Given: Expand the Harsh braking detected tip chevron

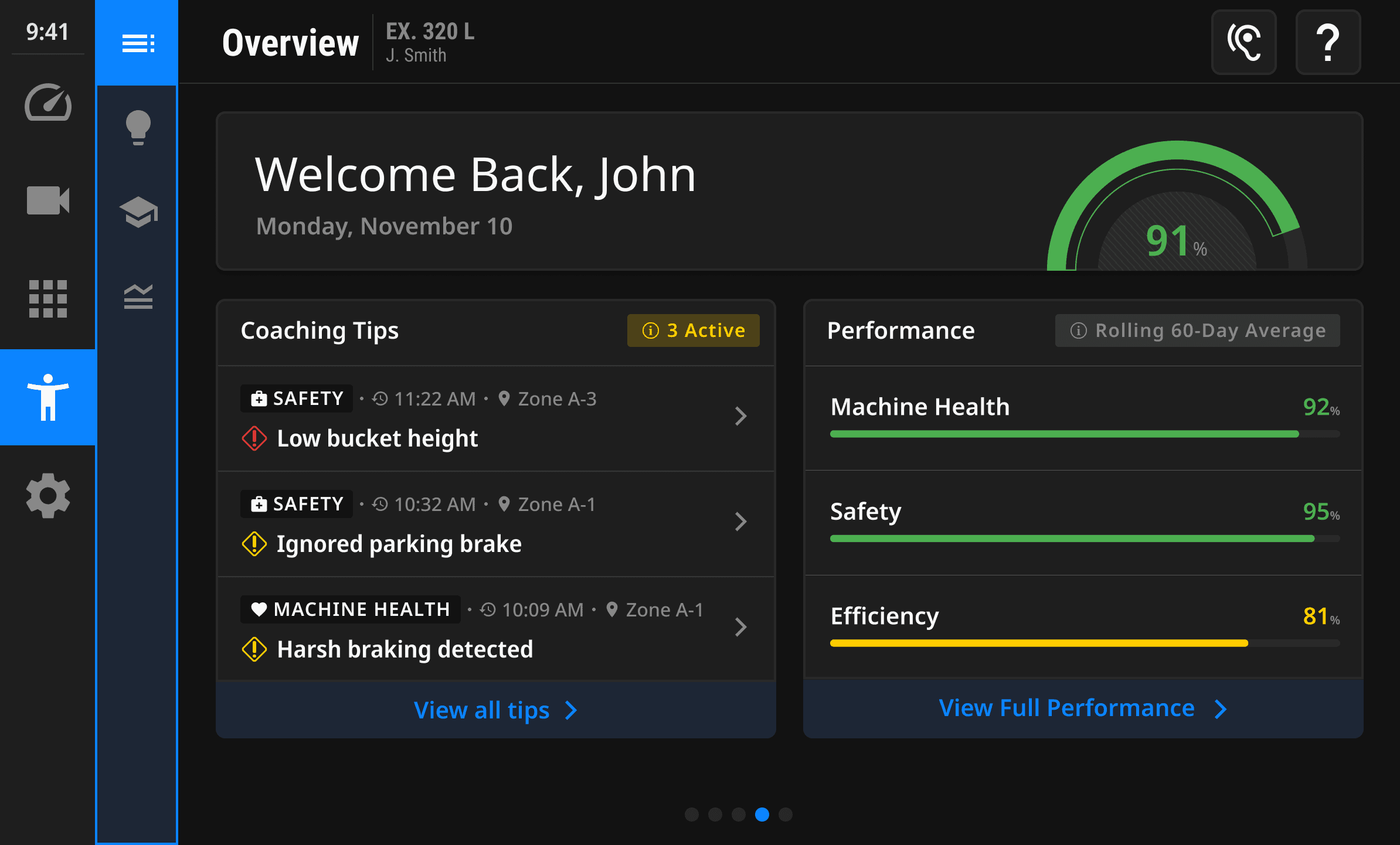Looking at the screenshot, I should 740,627.
